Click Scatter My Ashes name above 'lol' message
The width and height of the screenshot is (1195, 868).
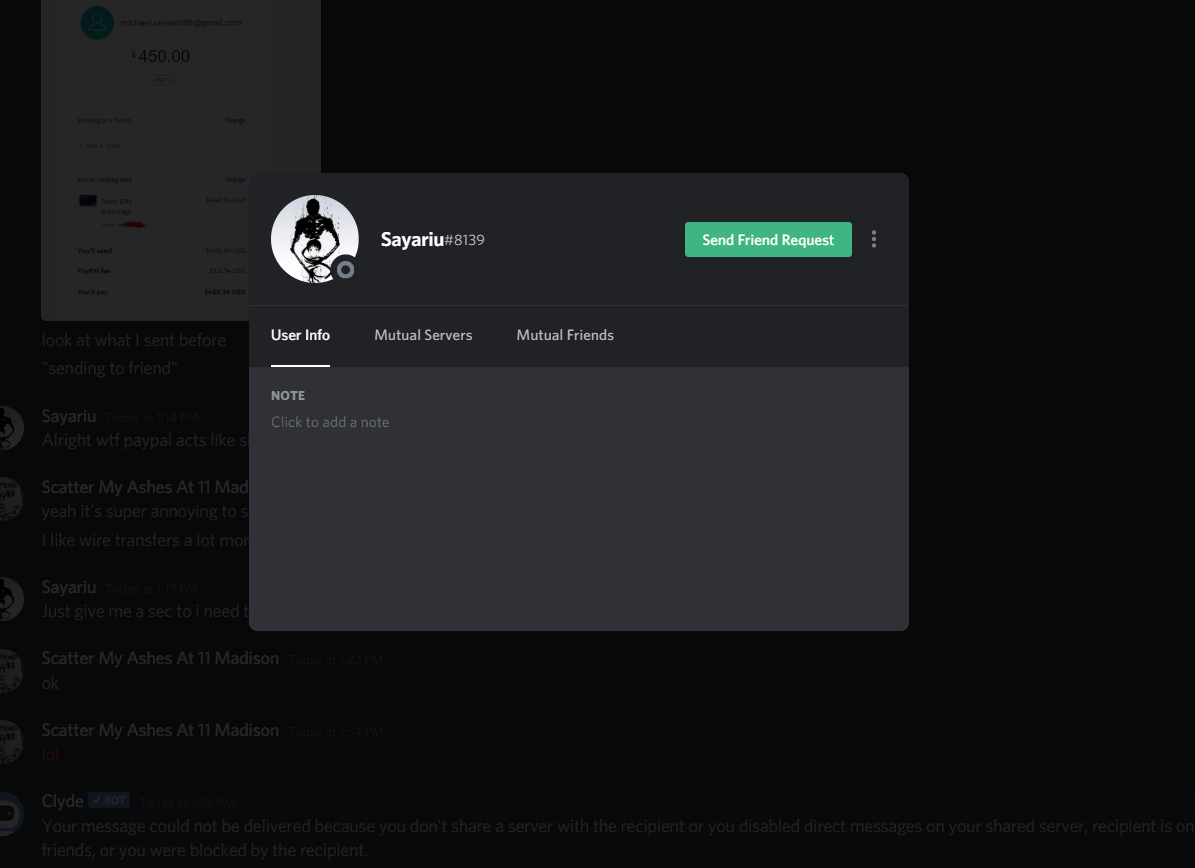pos(160,730)
